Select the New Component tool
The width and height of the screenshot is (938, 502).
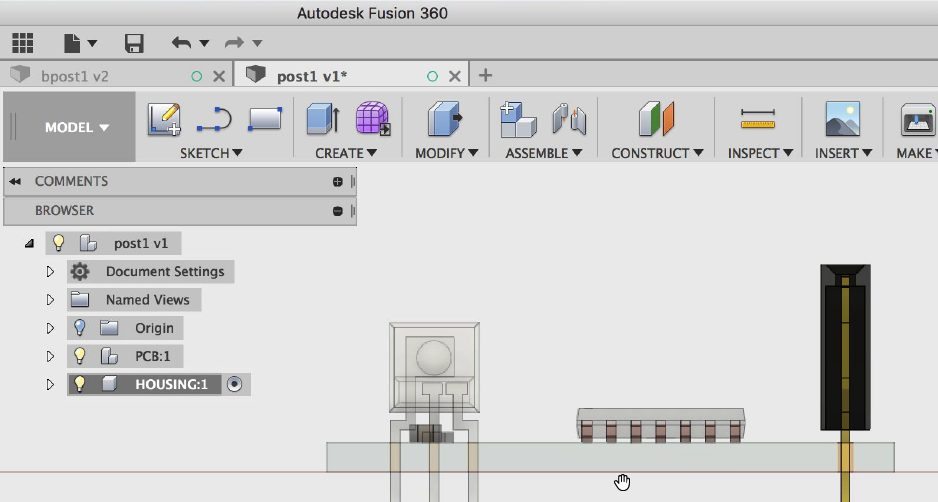pyautogui.click(x=517, y=119)
